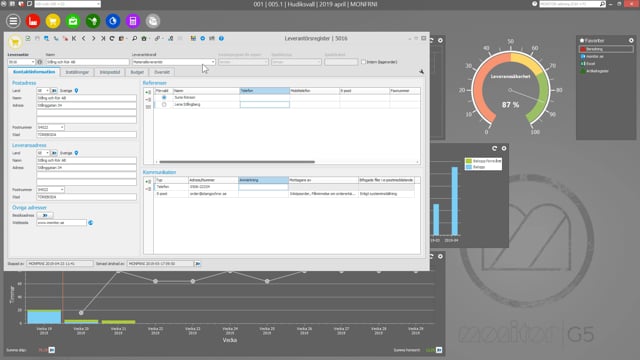Screen dimensions: 640x360
Task: Click the Webbsida input field
Action: pyautogui.click(x=62, y=223)
